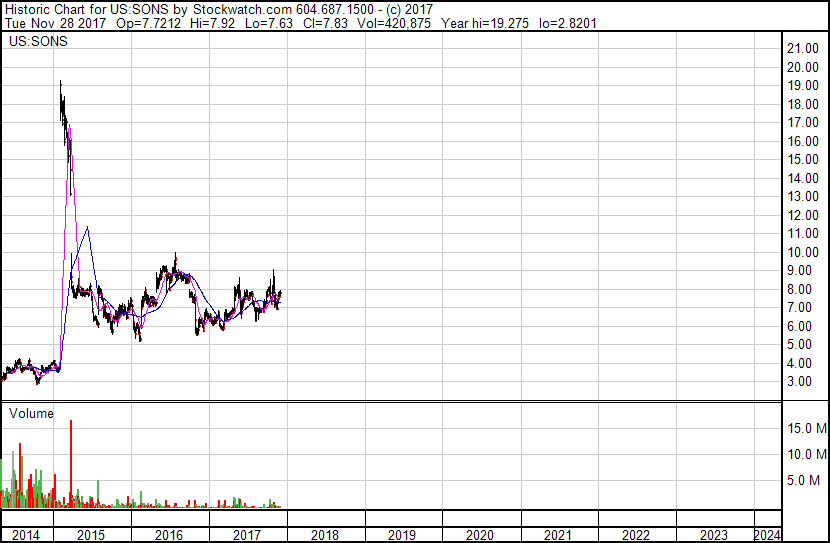Click the 12.00 price axis label
830x543 pixels.
coord(803,215)
